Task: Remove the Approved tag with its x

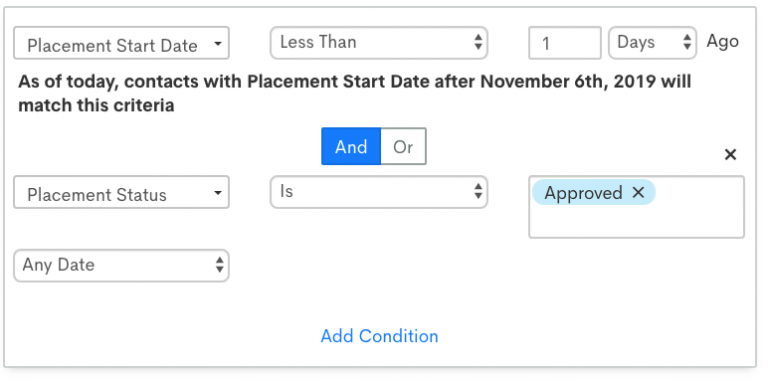Action: [638, 192]
